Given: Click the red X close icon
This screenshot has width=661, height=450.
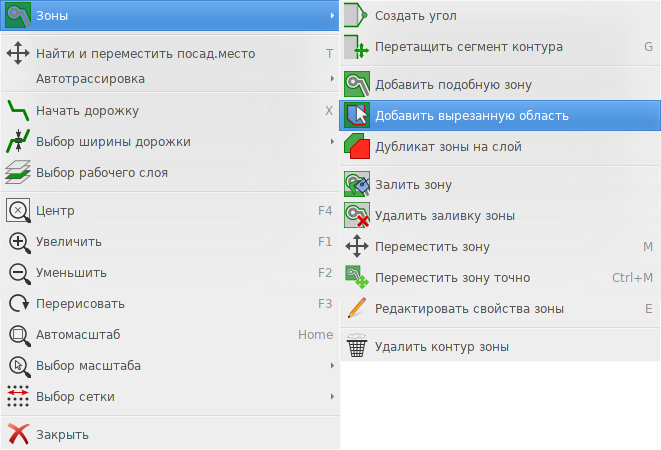Looking at the screenshot, I should [18, 434].
